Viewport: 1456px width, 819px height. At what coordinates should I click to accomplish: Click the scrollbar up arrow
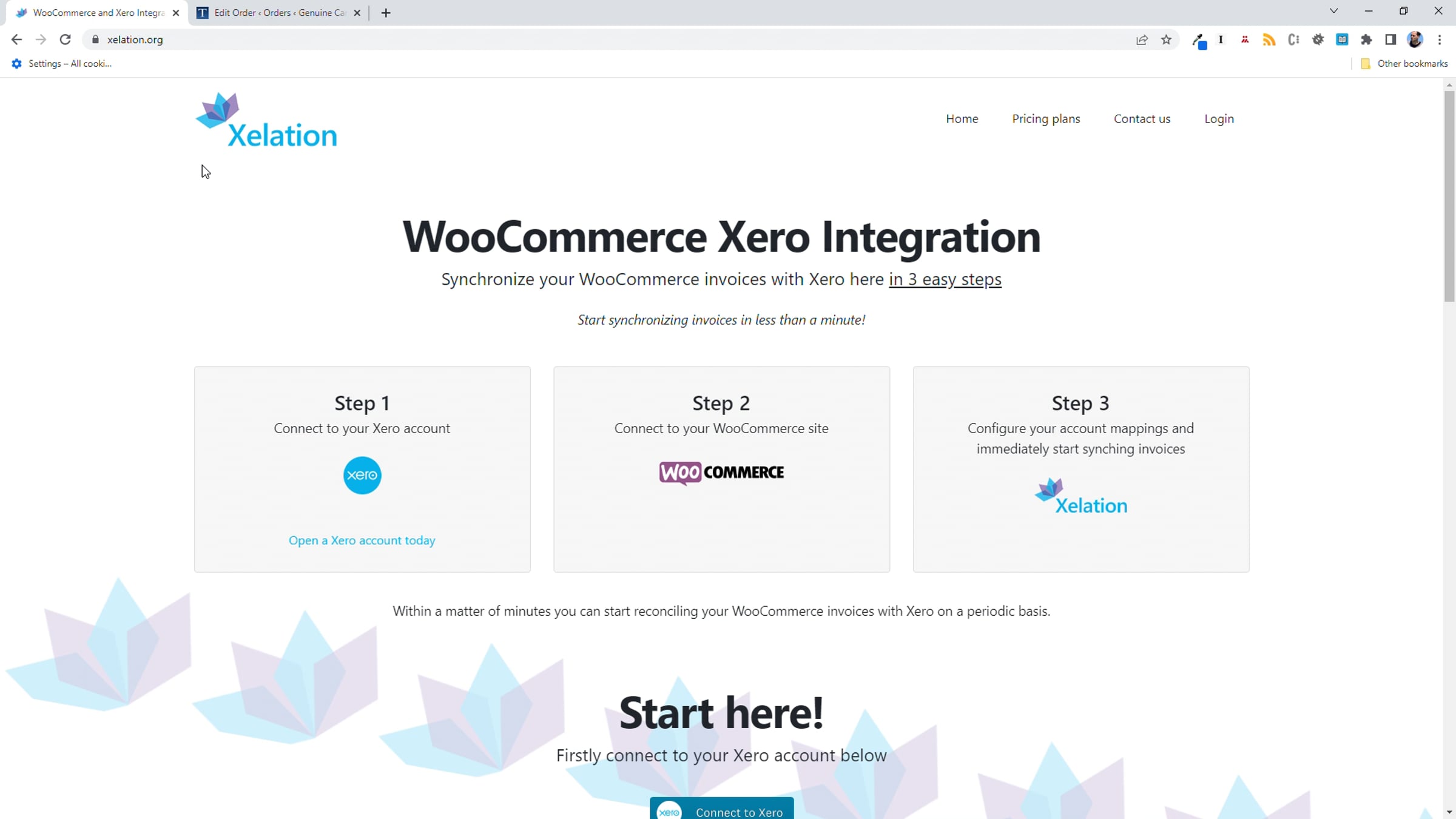coord(1449,85)
